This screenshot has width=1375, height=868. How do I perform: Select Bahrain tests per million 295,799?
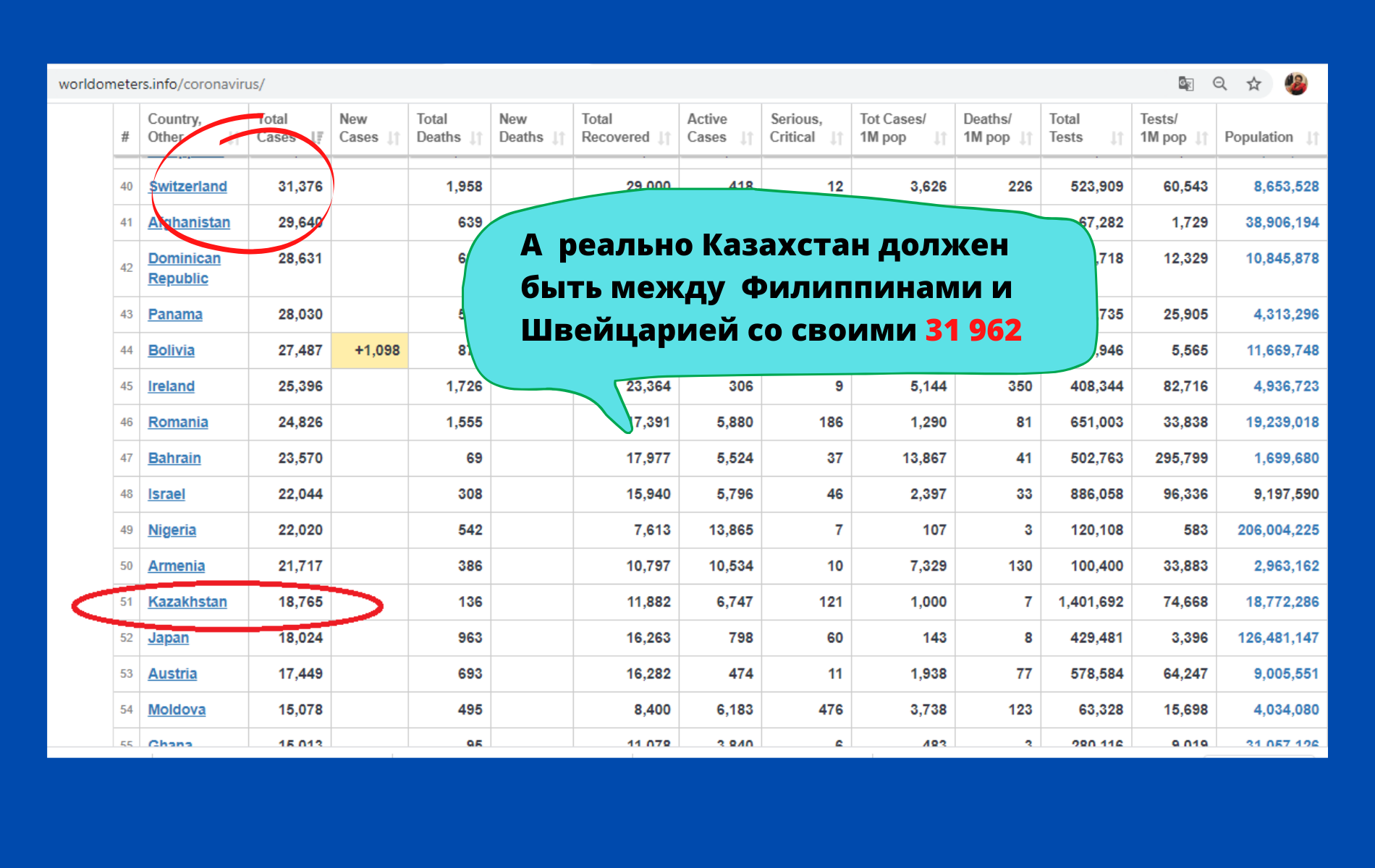1181,459
